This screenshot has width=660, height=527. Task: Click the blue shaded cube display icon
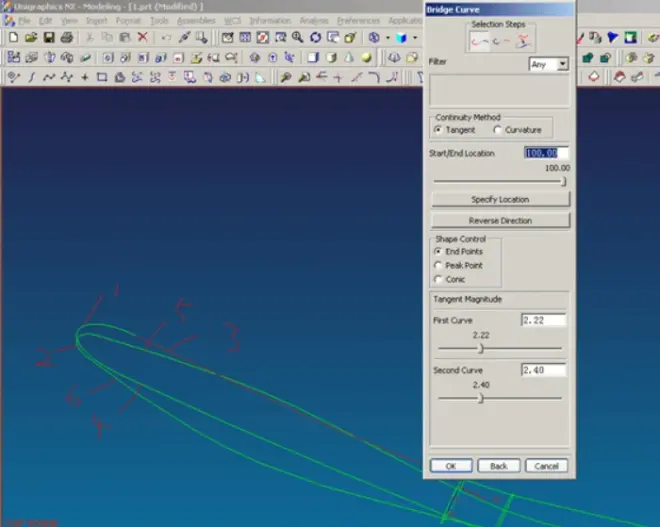click(401, 37)
